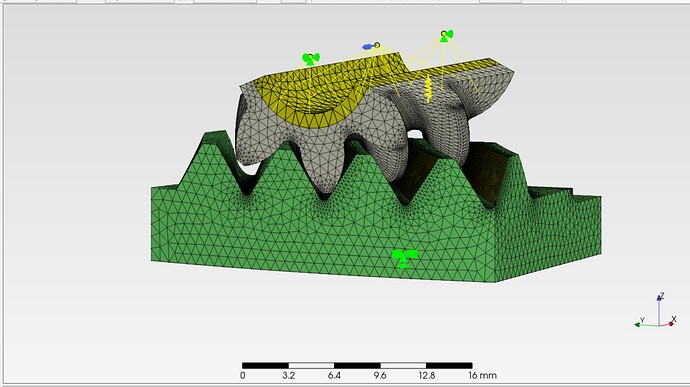Click the scale bar's 16 mm label
Viewport: 690px width, 387px height.
coord(482,376)
